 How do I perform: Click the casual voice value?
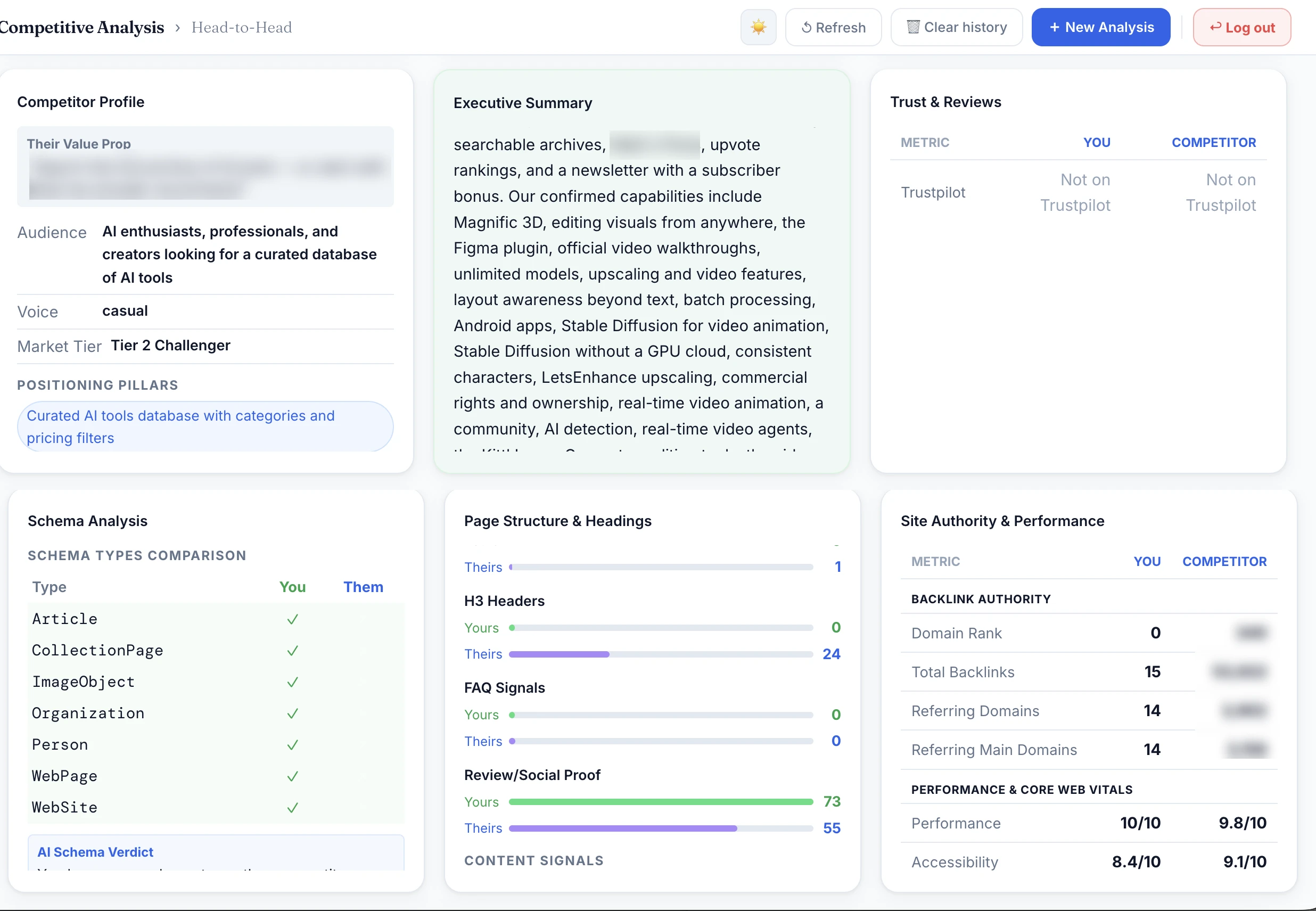[x=125, y=310]
